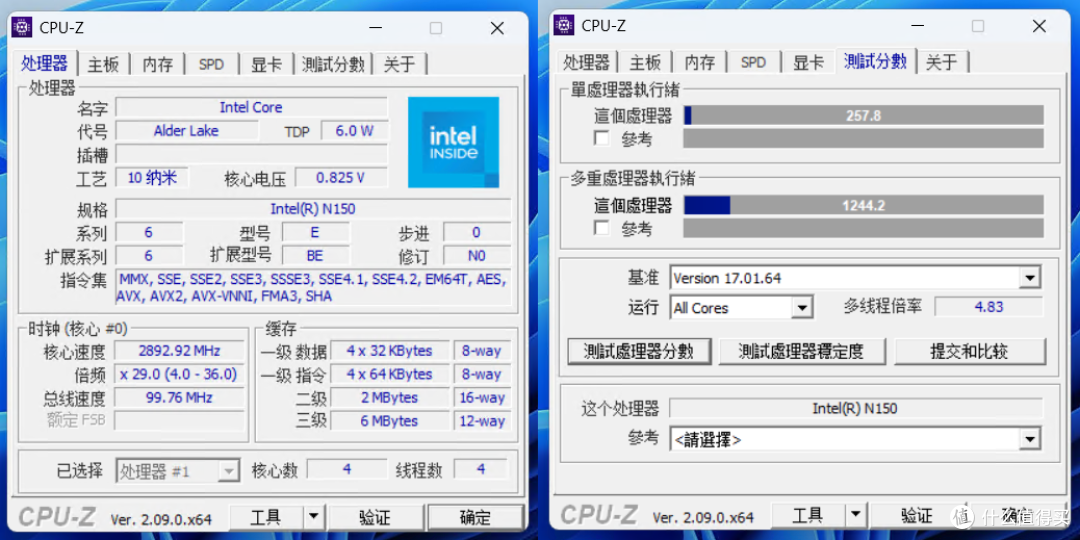Click 这个处理器 field in right window
1080x540 pixels.
click(855, 408)
